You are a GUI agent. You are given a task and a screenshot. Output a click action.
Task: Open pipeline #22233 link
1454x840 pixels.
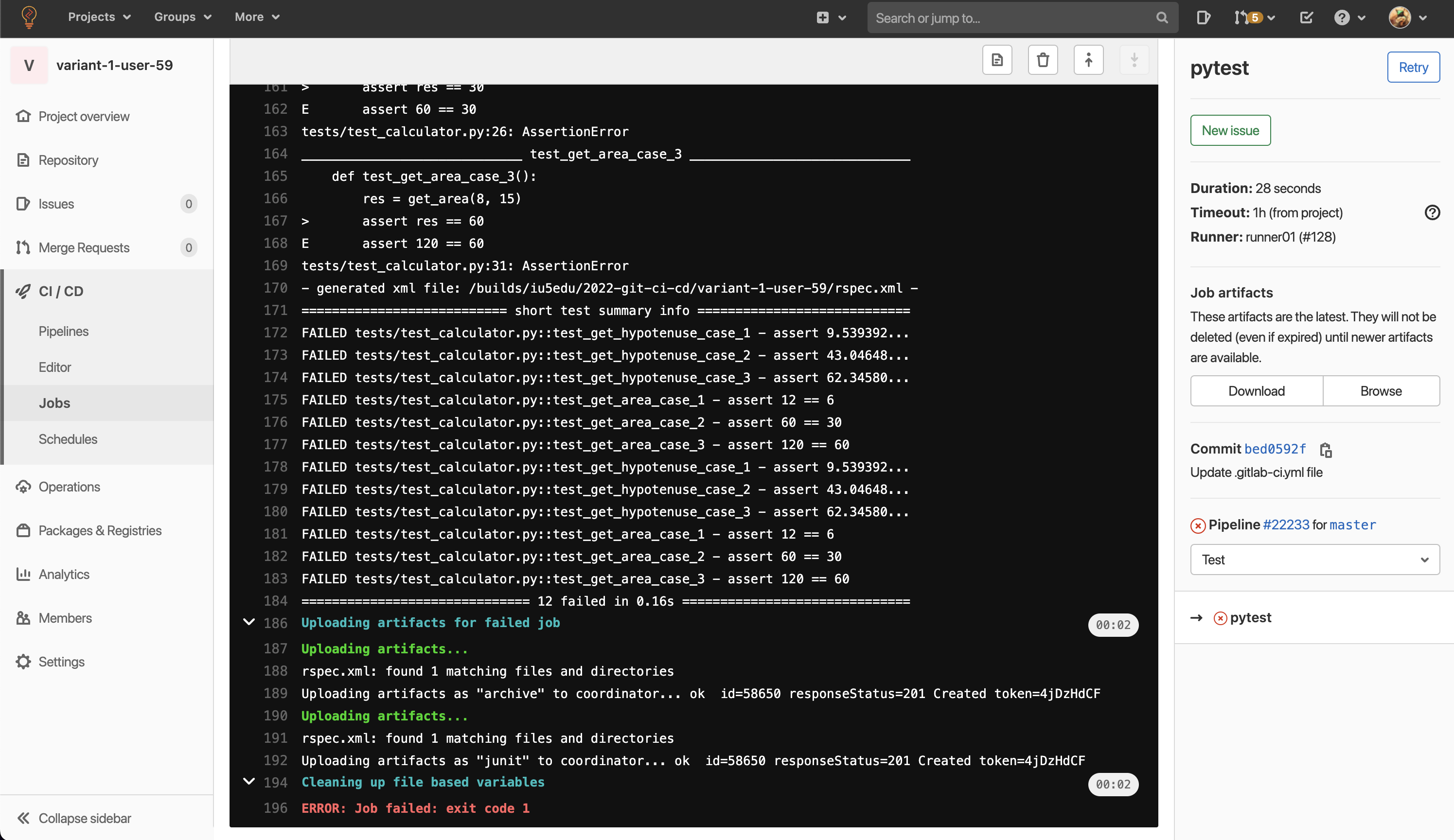(x=1286, y=525)
